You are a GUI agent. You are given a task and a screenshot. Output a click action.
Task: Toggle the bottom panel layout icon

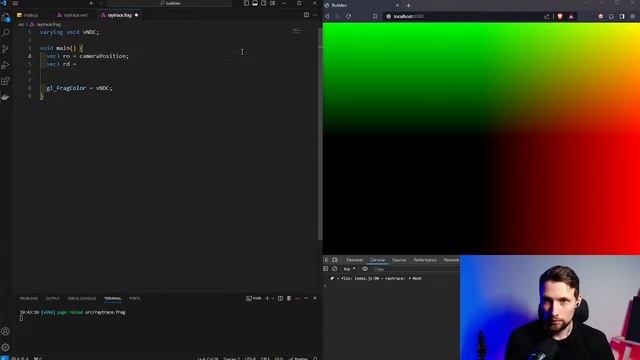click(255, 3)
